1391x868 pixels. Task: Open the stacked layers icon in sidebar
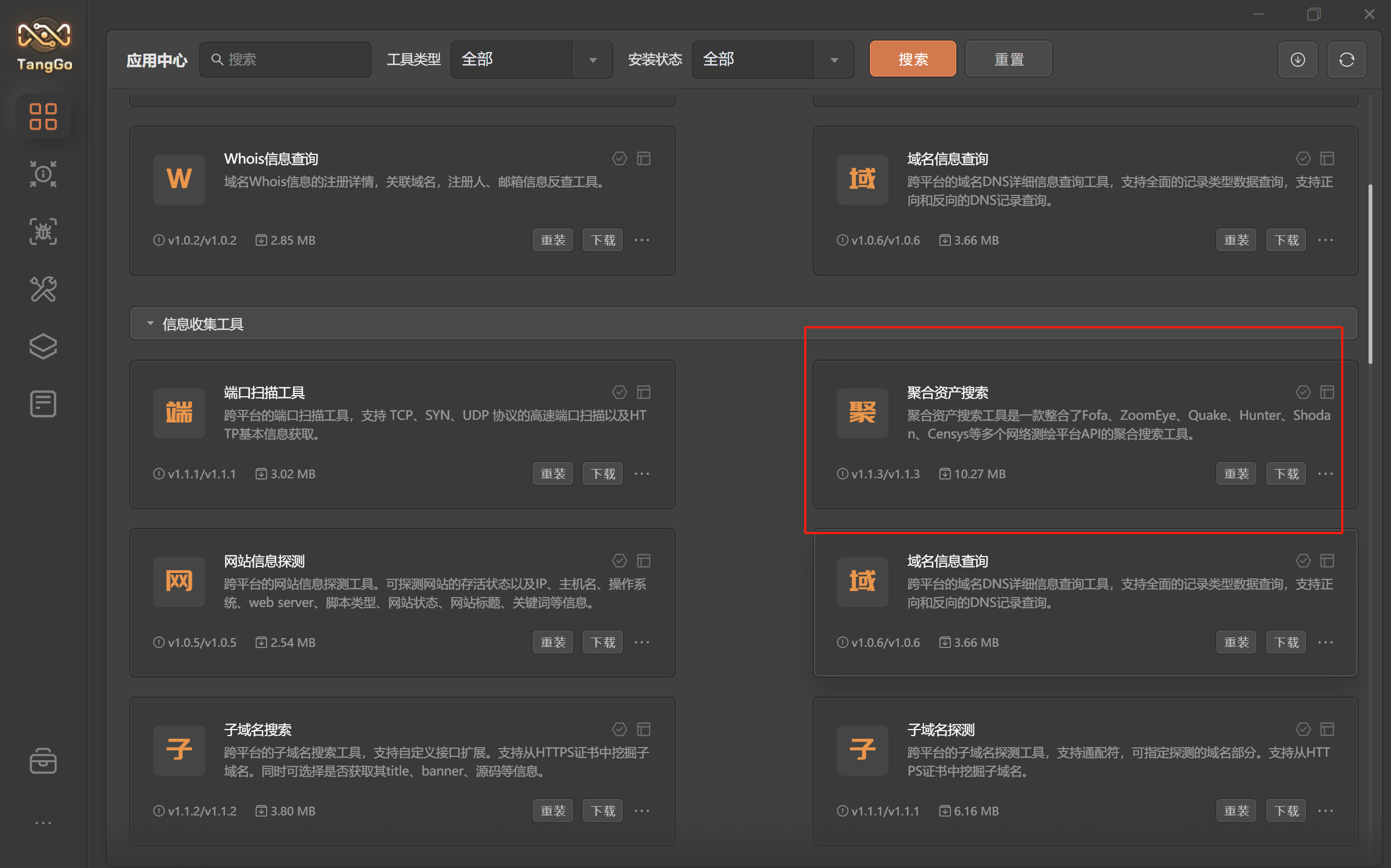click(x=43, y=346)
